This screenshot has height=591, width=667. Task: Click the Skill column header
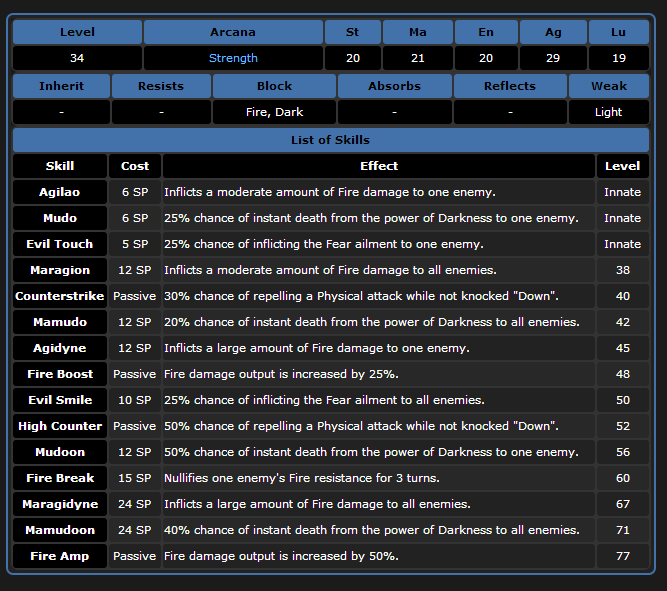(60, 166)
